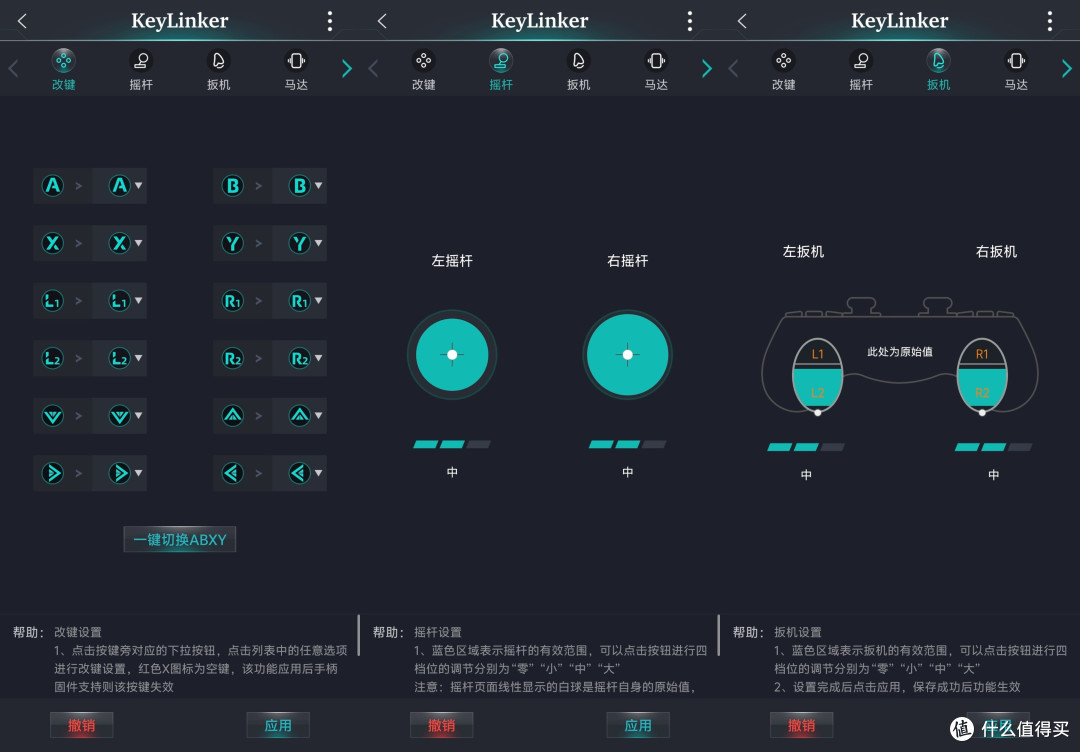Adjust the level bar under 右摇杆

tap(627, 444)
